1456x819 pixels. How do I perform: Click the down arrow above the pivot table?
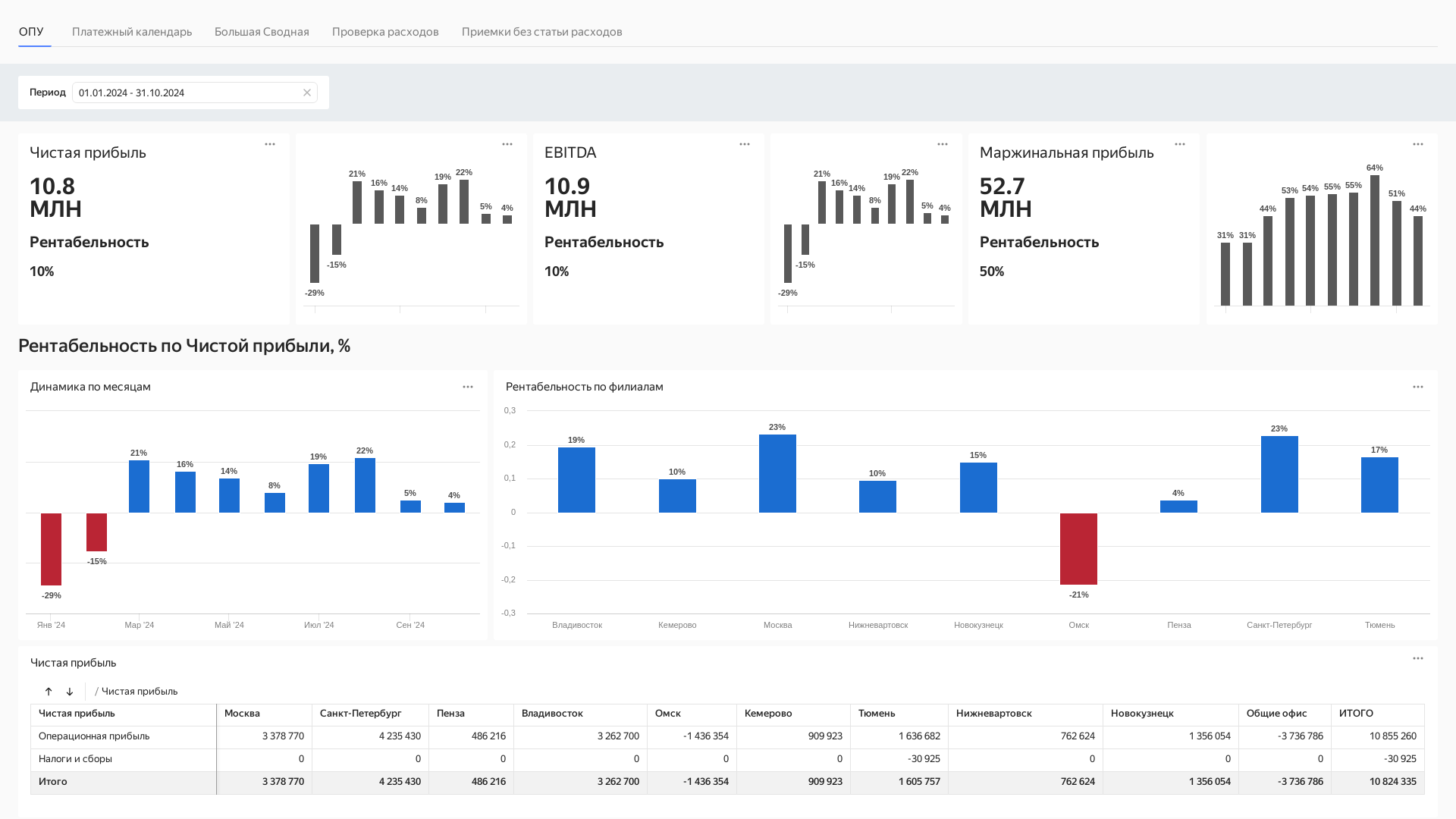(70, 692)
